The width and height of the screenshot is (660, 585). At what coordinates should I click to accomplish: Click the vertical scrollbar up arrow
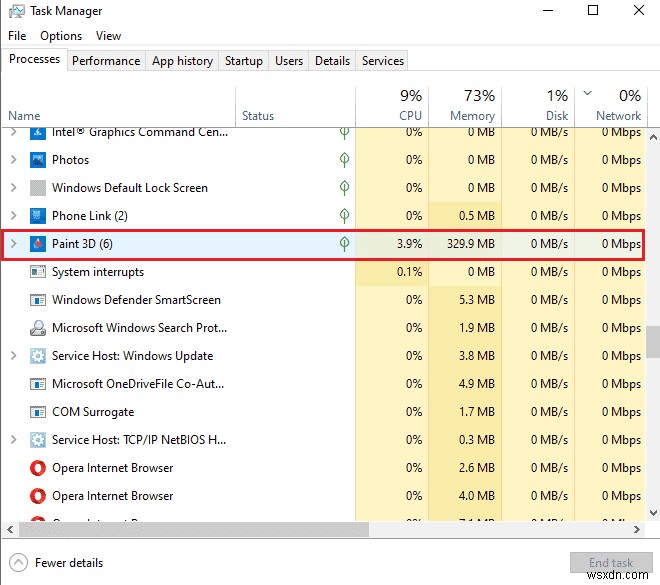click(x=653, y=137)
